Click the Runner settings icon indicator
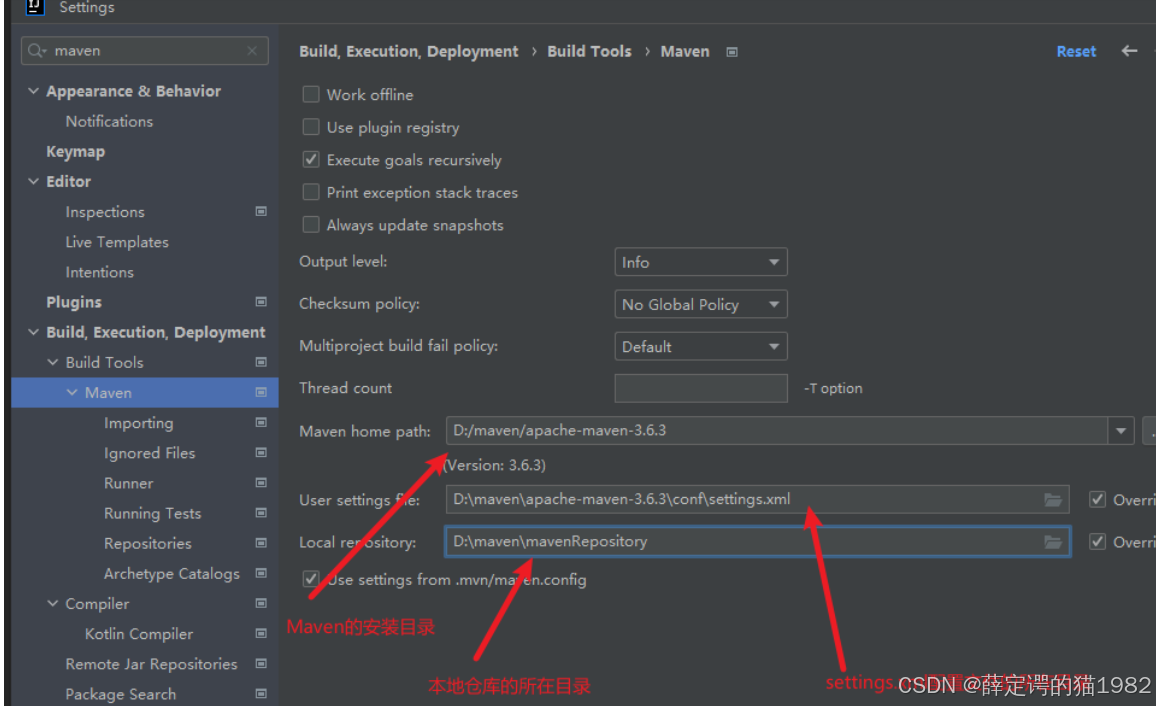This screenshot has height=706, width=1156. pos(261,483)
